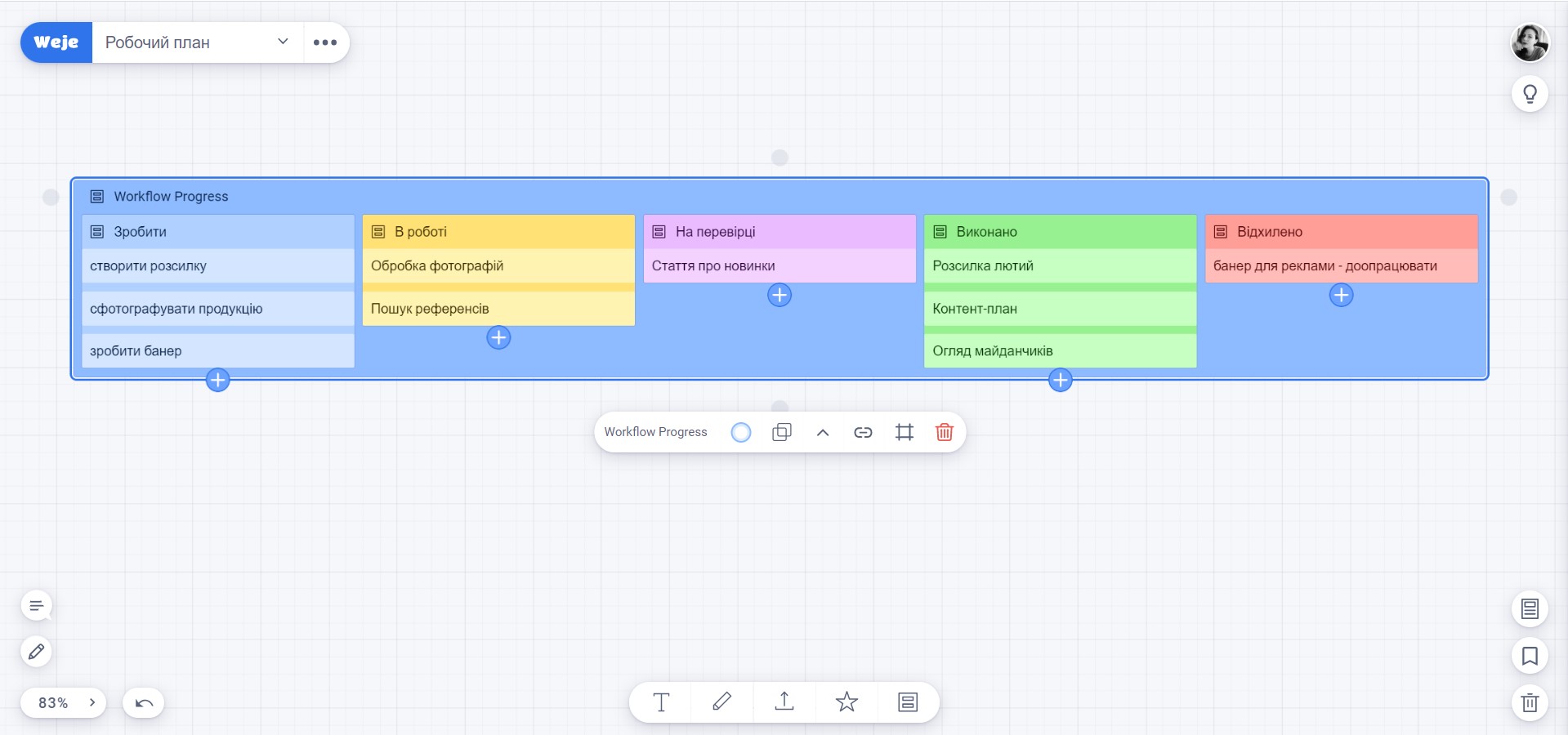Click the frame crop icon in toolbar
Image resolution: width=1568 pixels, height=735 pixels.
(904, 432)
